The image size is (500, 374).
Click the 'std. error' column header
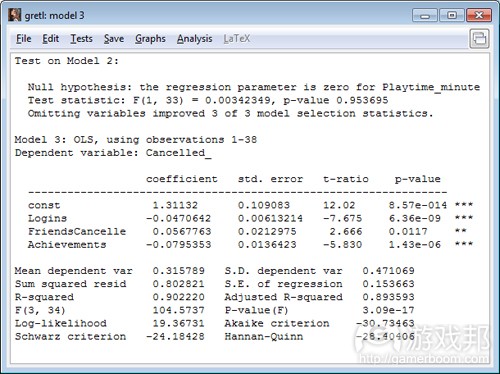point(270,179)
